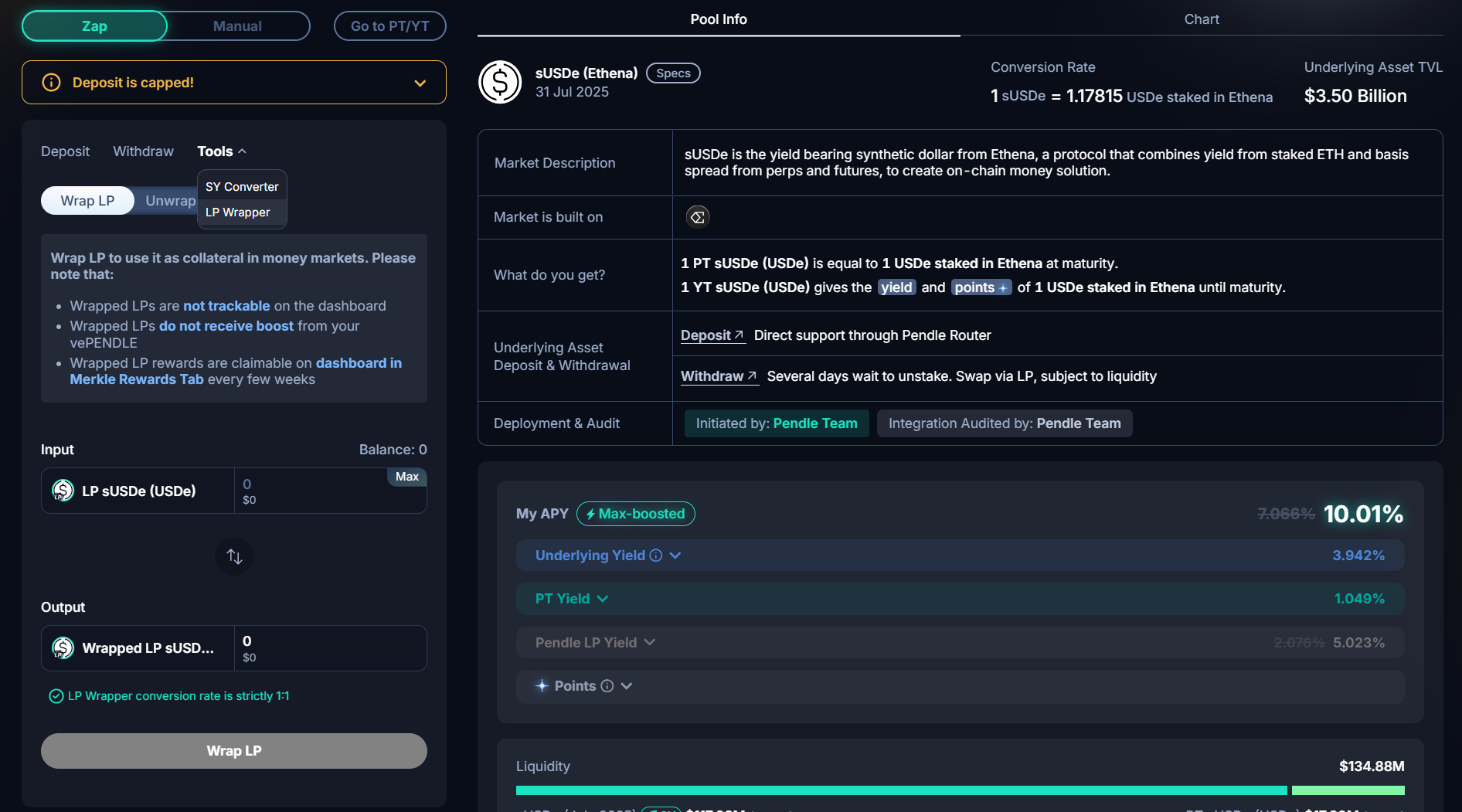
Task: Click the Liquidity distribution bar
Action: (900, 790)
